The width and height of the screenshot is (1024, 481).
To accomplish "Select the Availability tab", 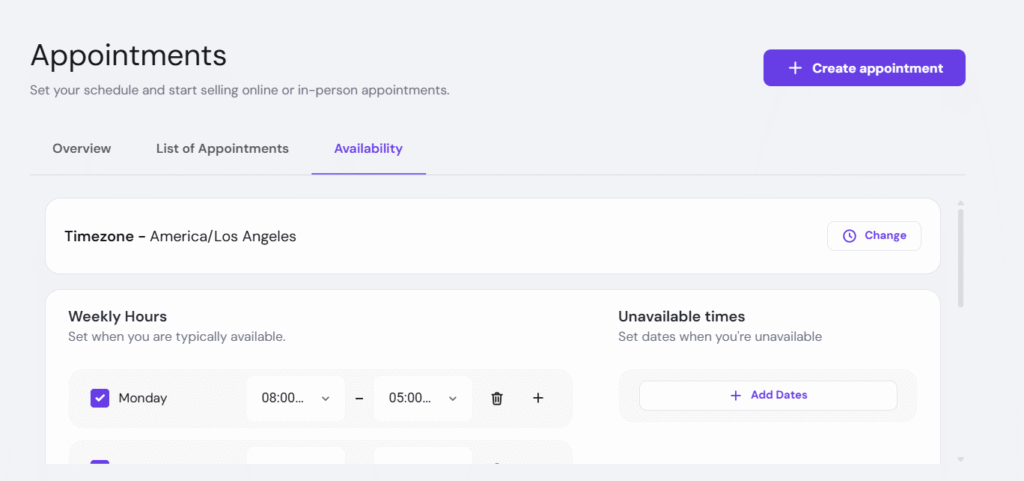I will coord(368,149).
